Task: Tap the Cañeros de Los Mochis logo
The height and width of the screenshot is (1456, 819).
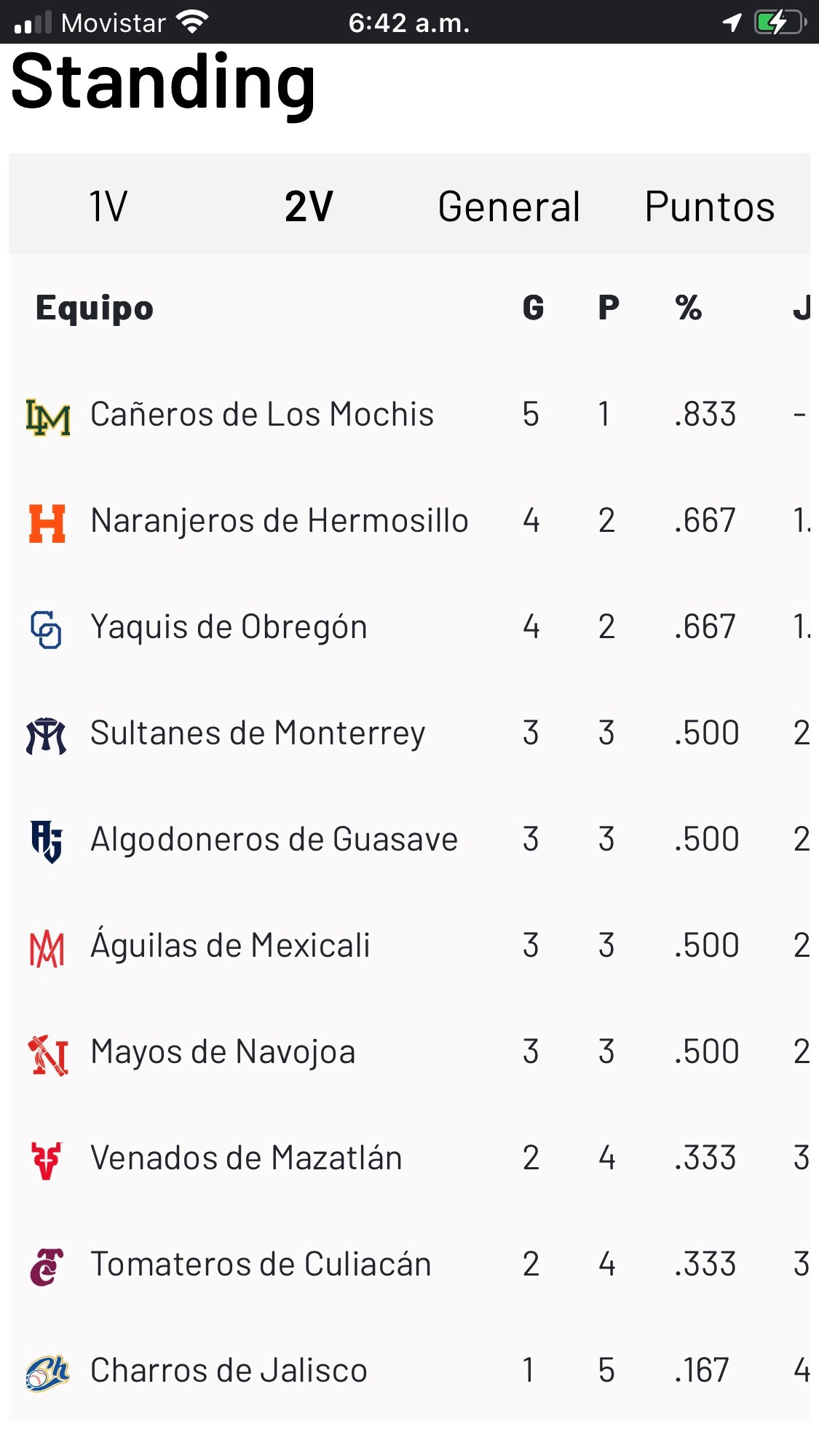Action: tap(48, 417)
